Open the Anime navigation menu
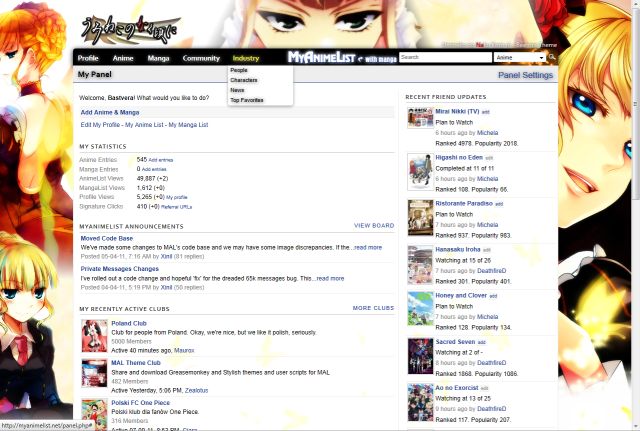 pyautogui.click(x=123, y=58)
